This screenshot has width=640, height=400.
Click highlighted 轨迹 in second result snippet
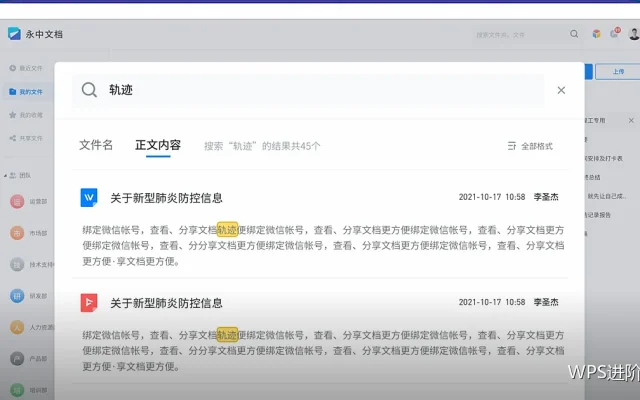point(227,335)
